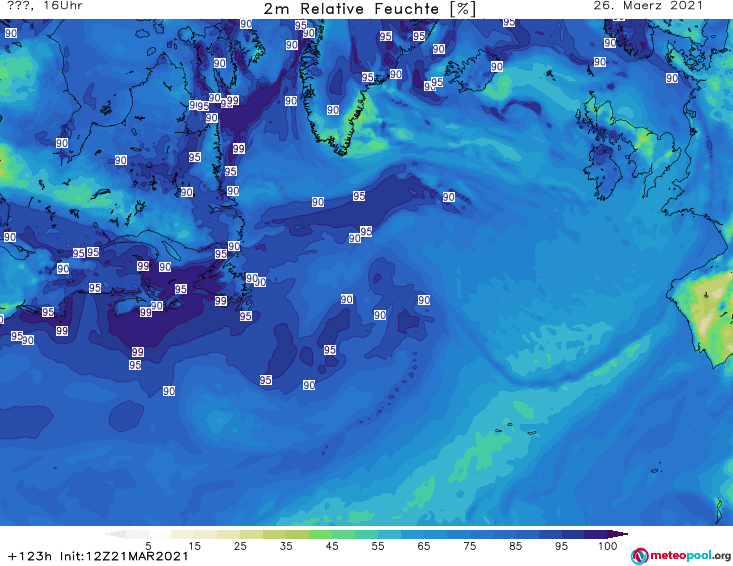Click the '???, 16Uhr' time label
The width and height of the screenshot is (733, 566).
coord(45,6)
